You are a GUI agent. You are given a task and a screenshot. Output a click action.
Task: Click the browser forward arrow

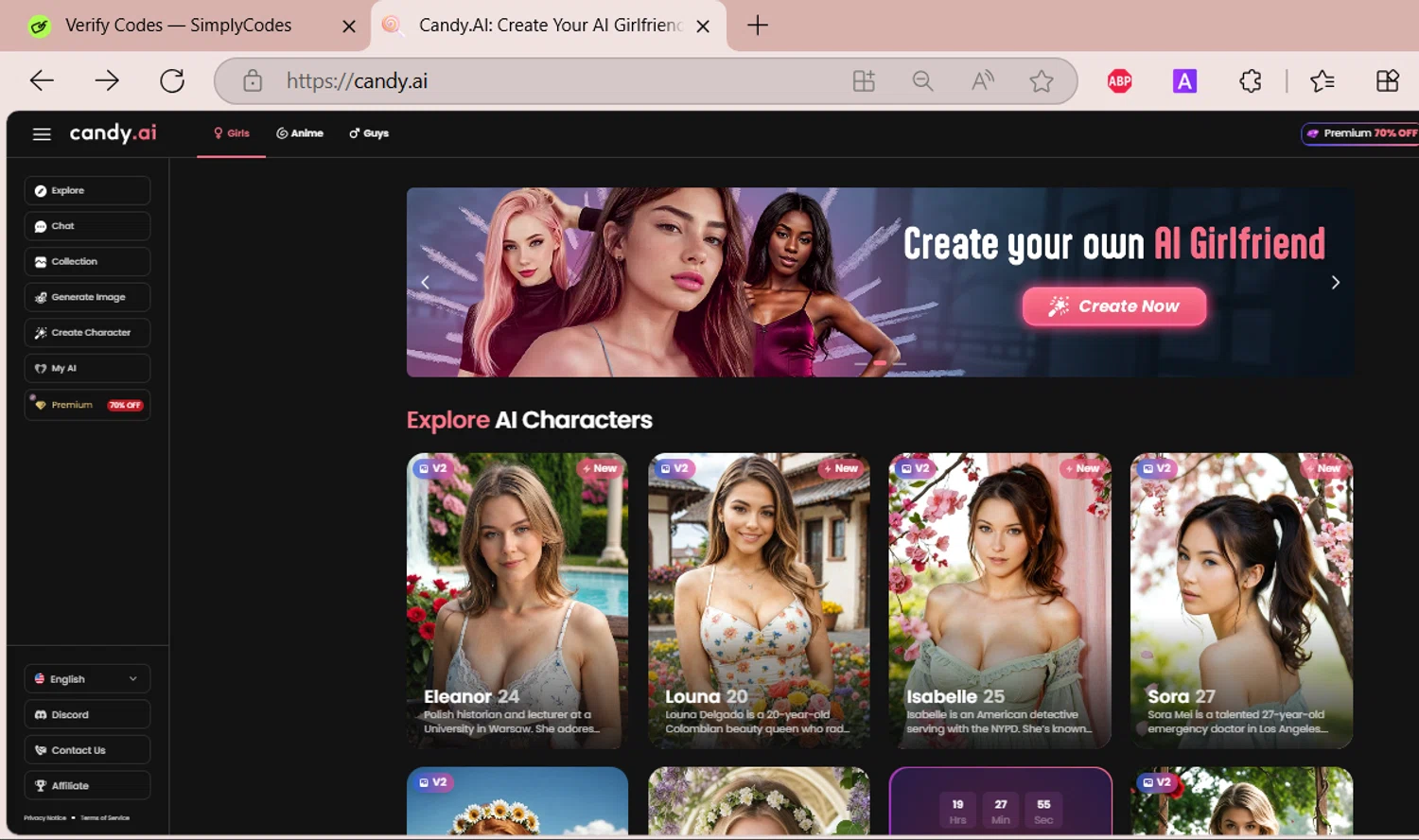coord(107,81)
